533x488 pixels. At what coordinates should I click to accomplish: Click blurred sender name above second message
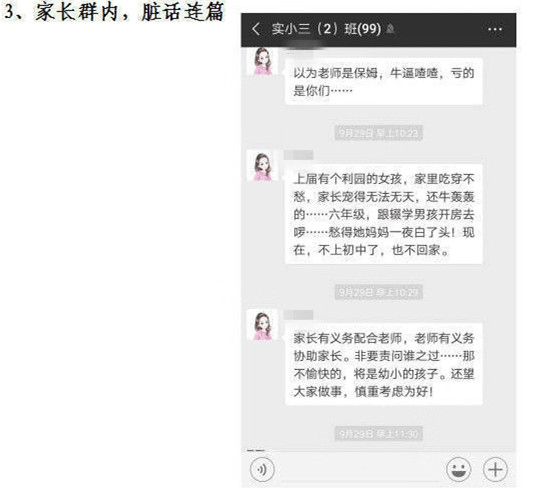tap(298, 155)
